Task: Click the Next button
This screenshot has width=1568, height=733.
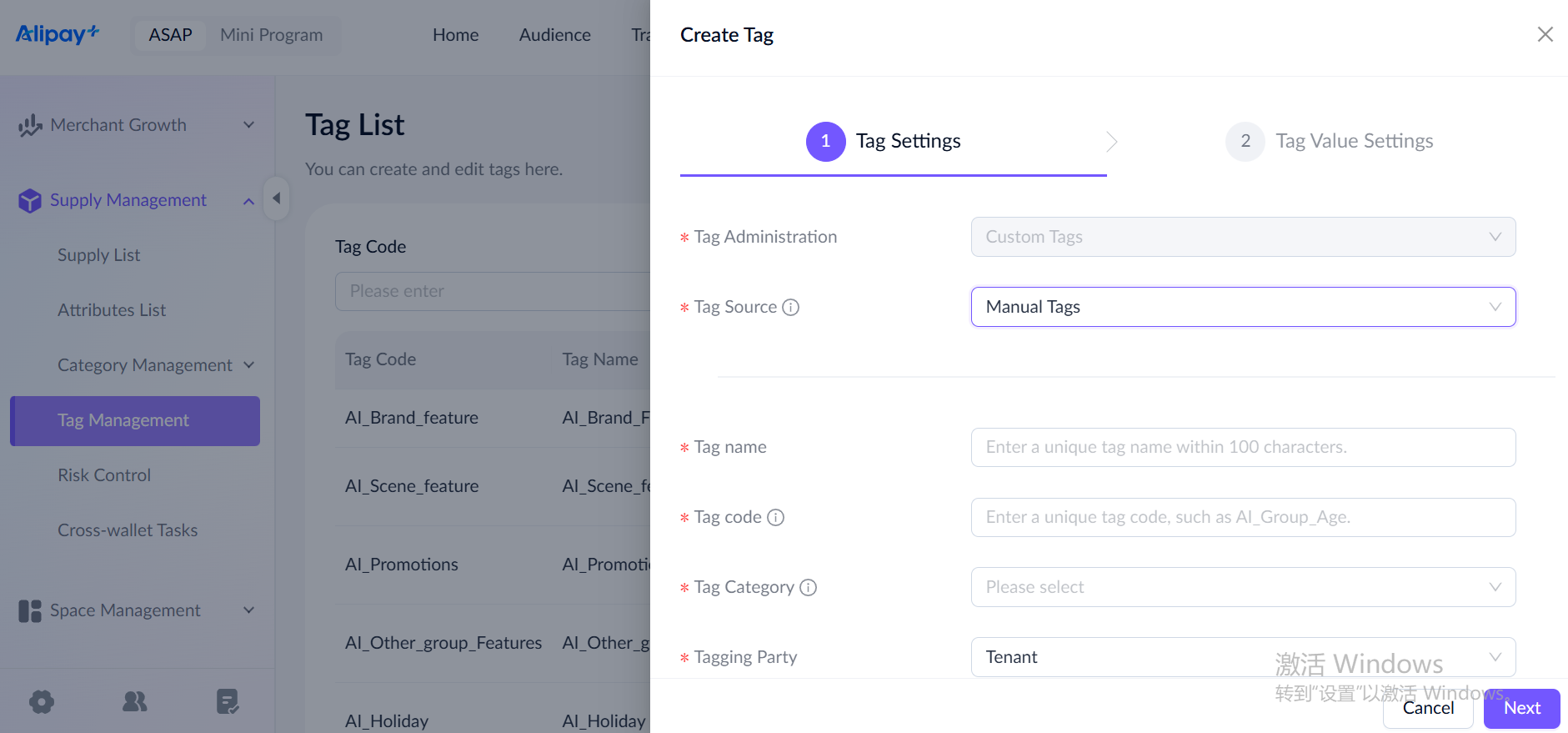Action: (x=1521, y=708)
